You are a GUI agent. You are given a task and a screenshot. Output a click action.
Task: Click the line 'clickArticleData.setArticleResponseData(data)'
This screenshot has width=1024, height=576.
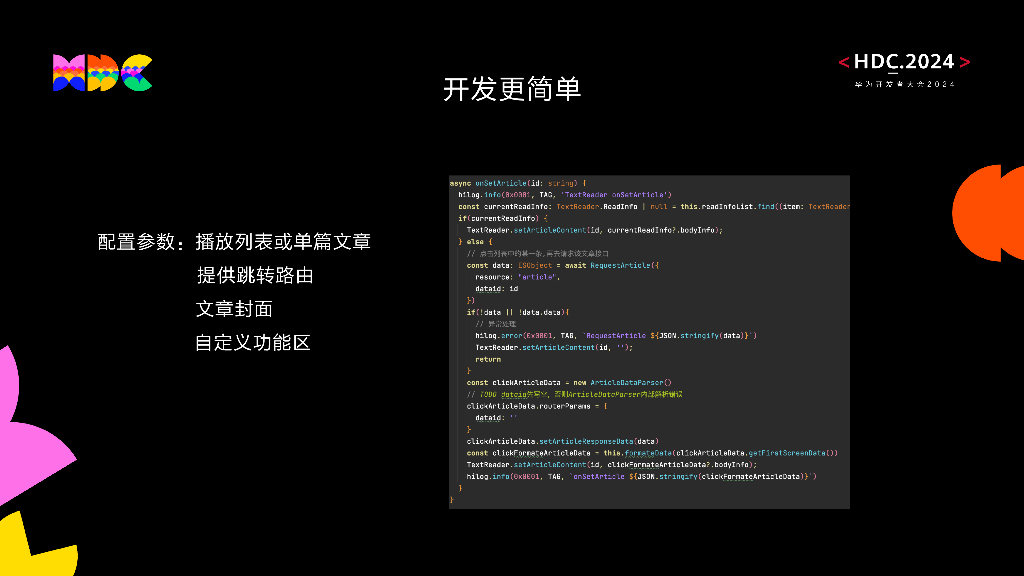pos(562,441)
